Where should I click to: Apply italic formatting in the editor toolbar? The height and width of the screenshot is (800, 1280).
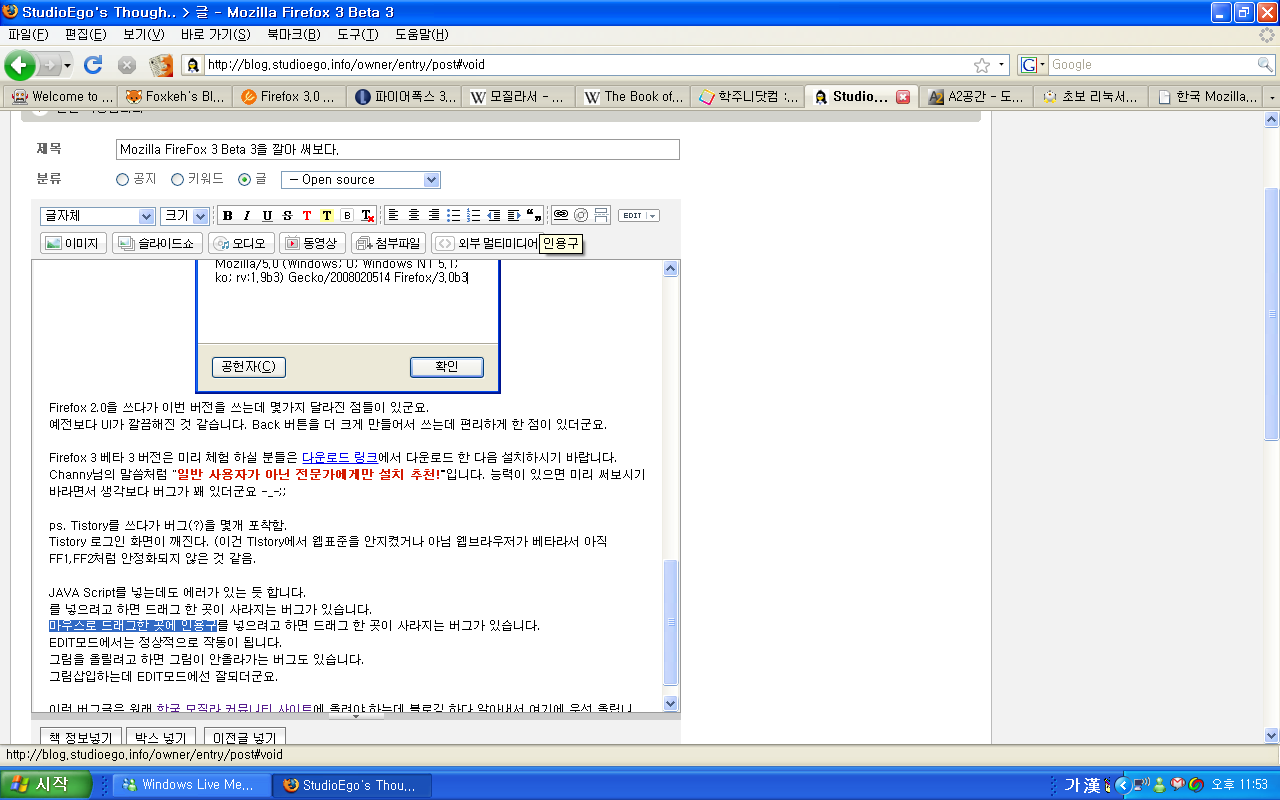247,216
